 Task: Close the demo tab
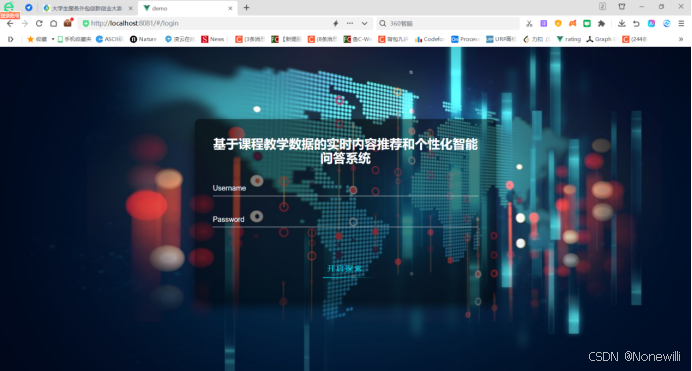(230, 8)
